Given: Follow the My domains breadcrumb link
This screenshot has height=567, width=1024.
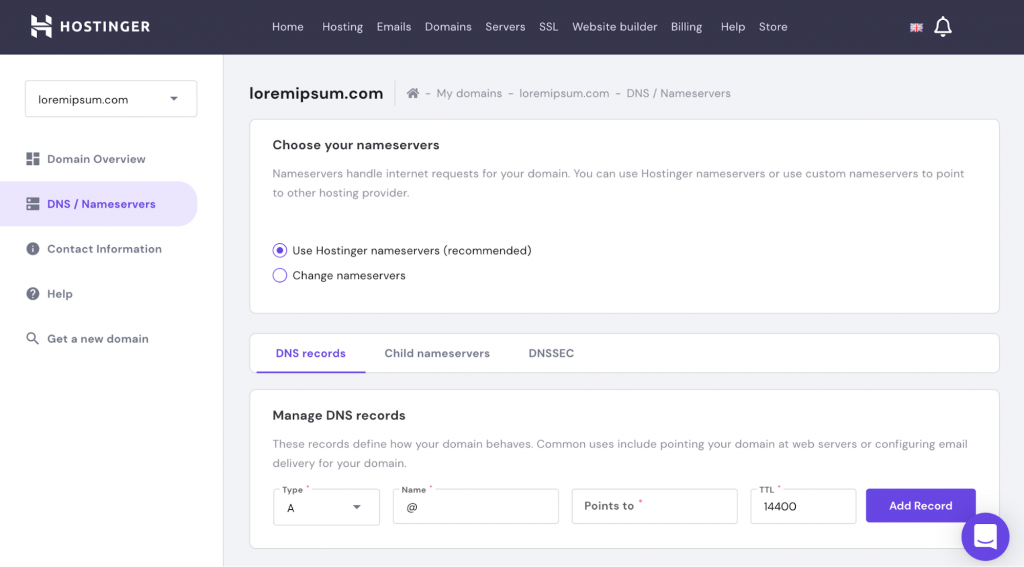Looking at the screenshot, I should 469,93.
